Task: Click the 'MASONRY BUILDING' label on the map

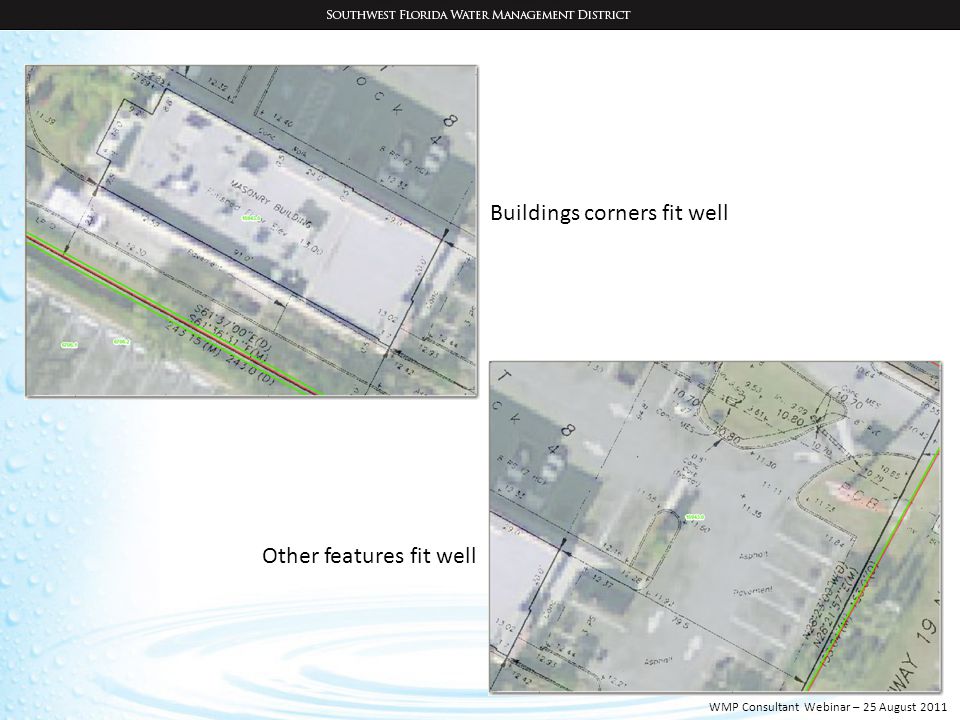Action: click(271, 204)
